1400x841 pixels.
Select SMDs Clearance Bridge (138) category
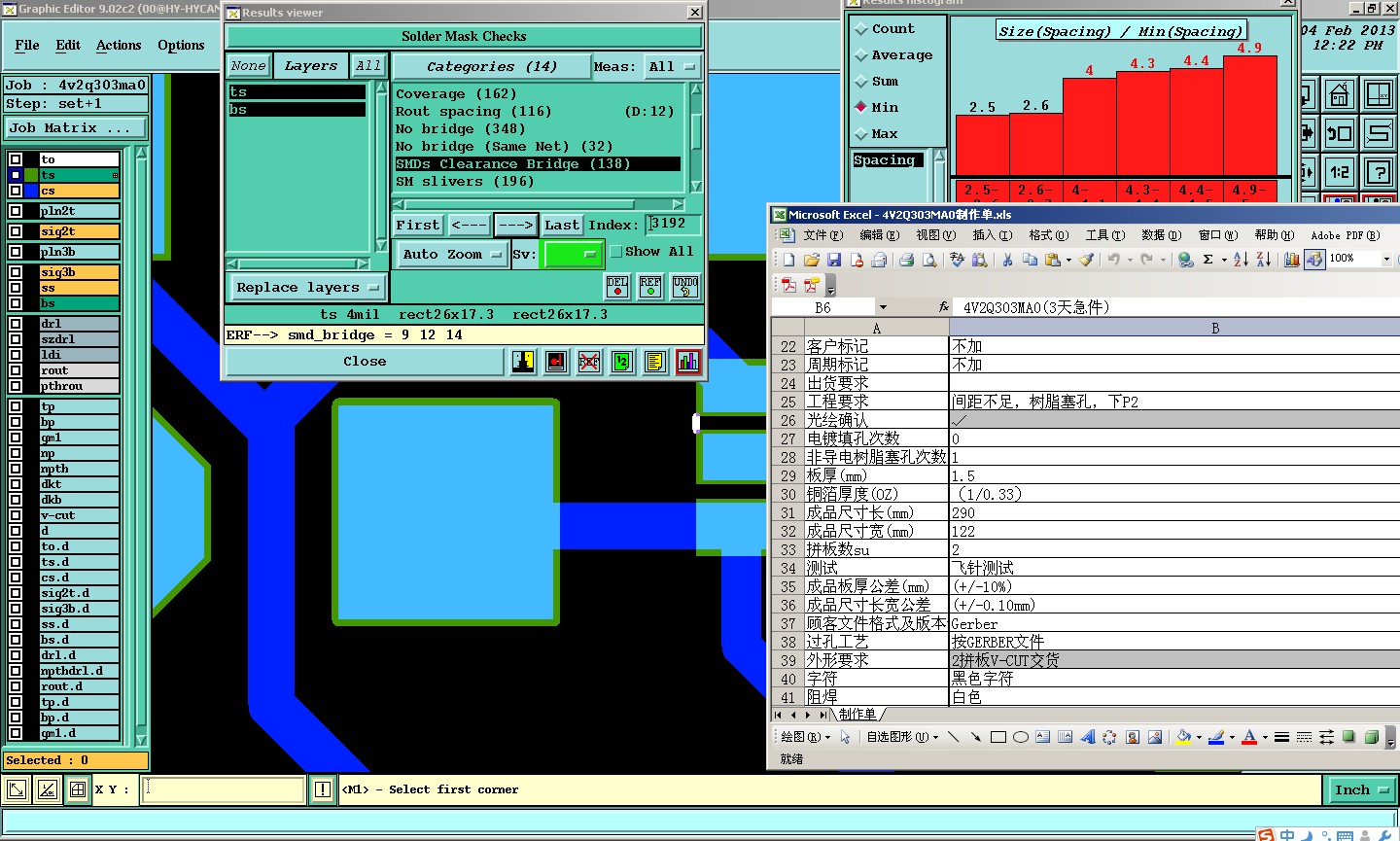coord(537,164)
